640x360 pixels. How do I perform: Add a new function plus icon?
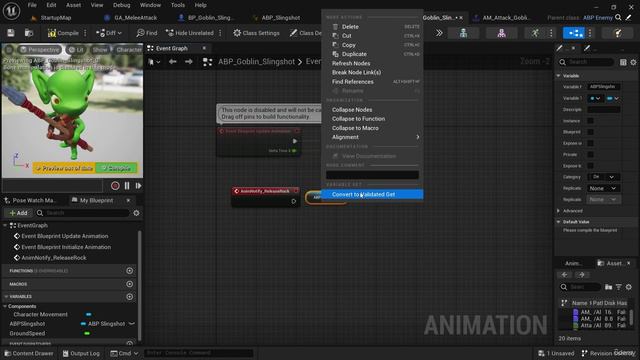coord(129,271)
